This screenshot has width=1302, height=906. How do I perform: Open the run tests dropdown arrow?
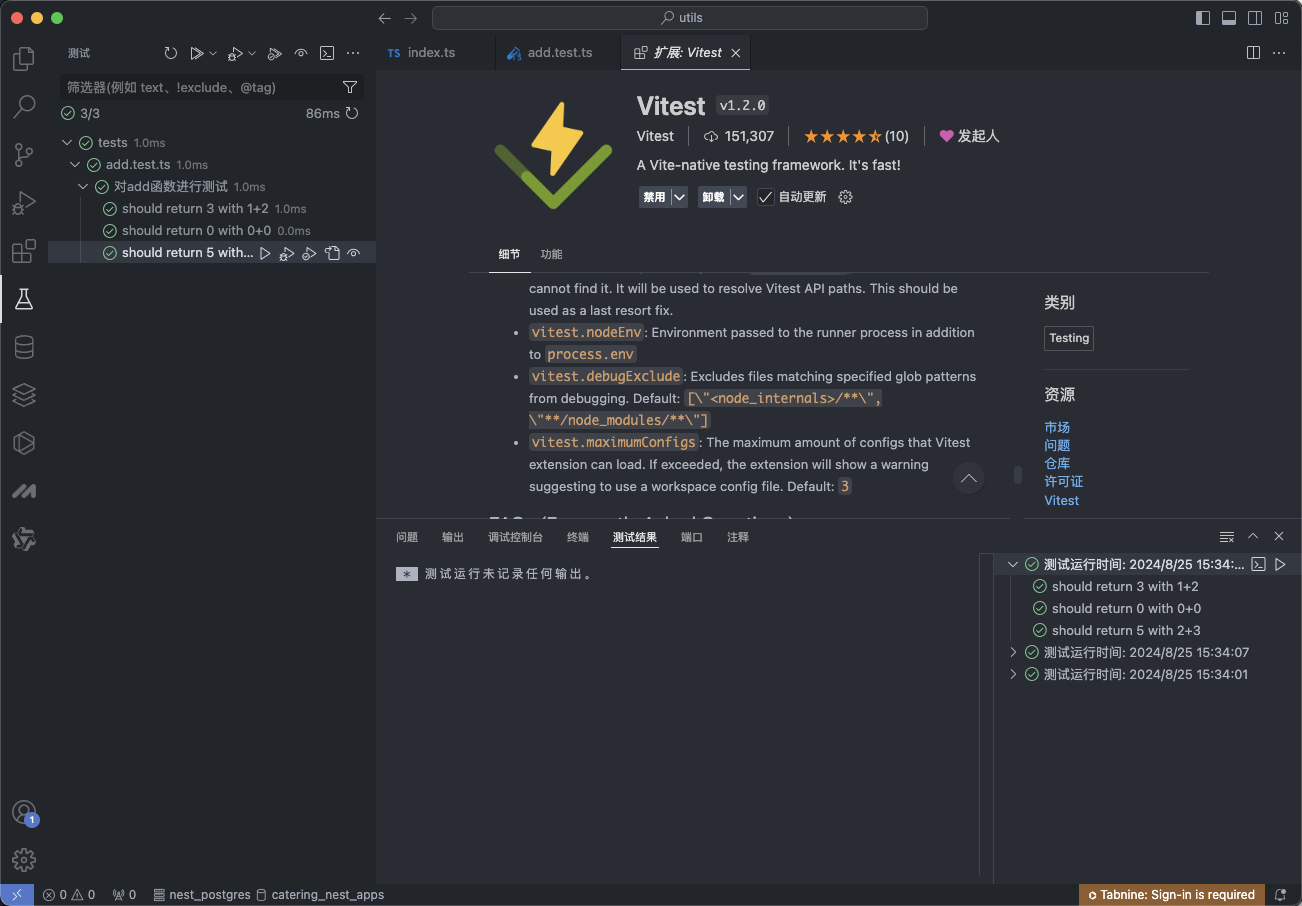tap(213, 53)
